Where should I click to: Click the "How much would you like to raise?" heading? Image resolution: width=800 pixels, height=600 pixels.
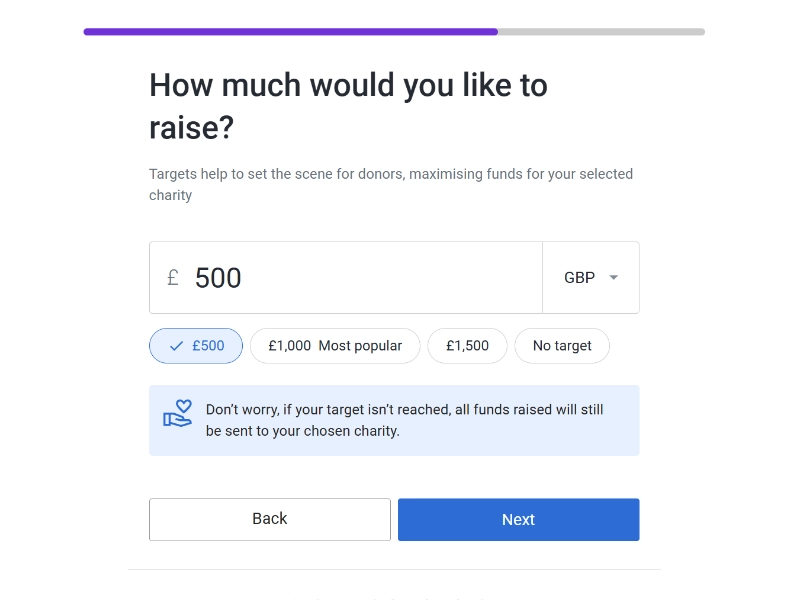pos(348,106)
